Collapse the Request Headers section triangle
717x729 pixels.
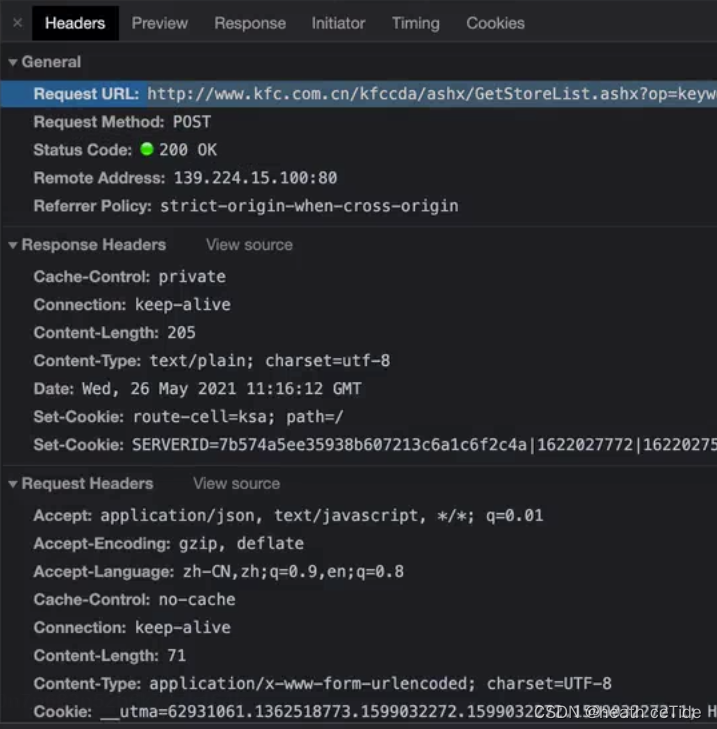pos(13,484)
